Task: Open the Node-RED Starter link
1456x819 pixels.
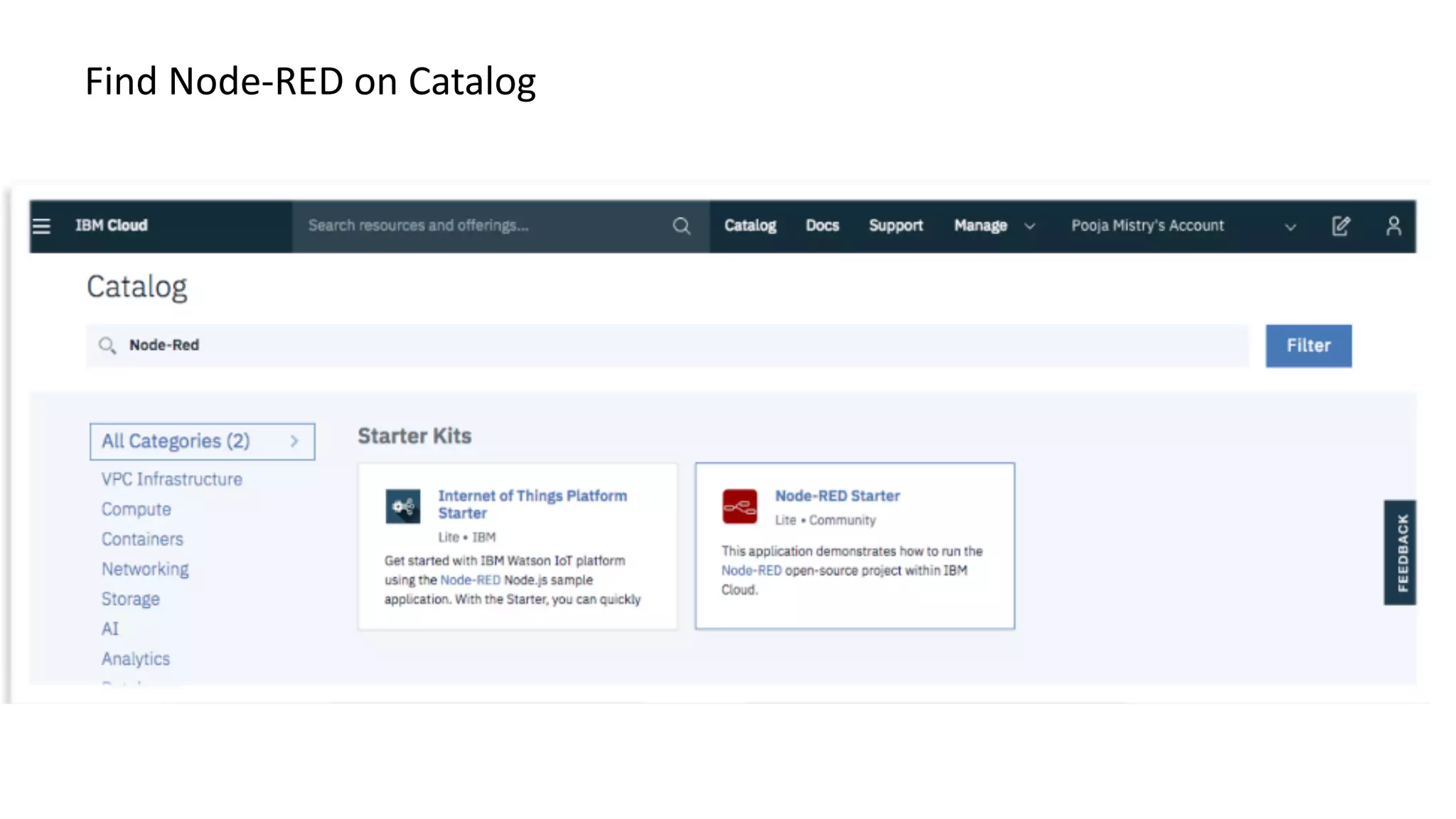Action: click(x=837, y=496)
